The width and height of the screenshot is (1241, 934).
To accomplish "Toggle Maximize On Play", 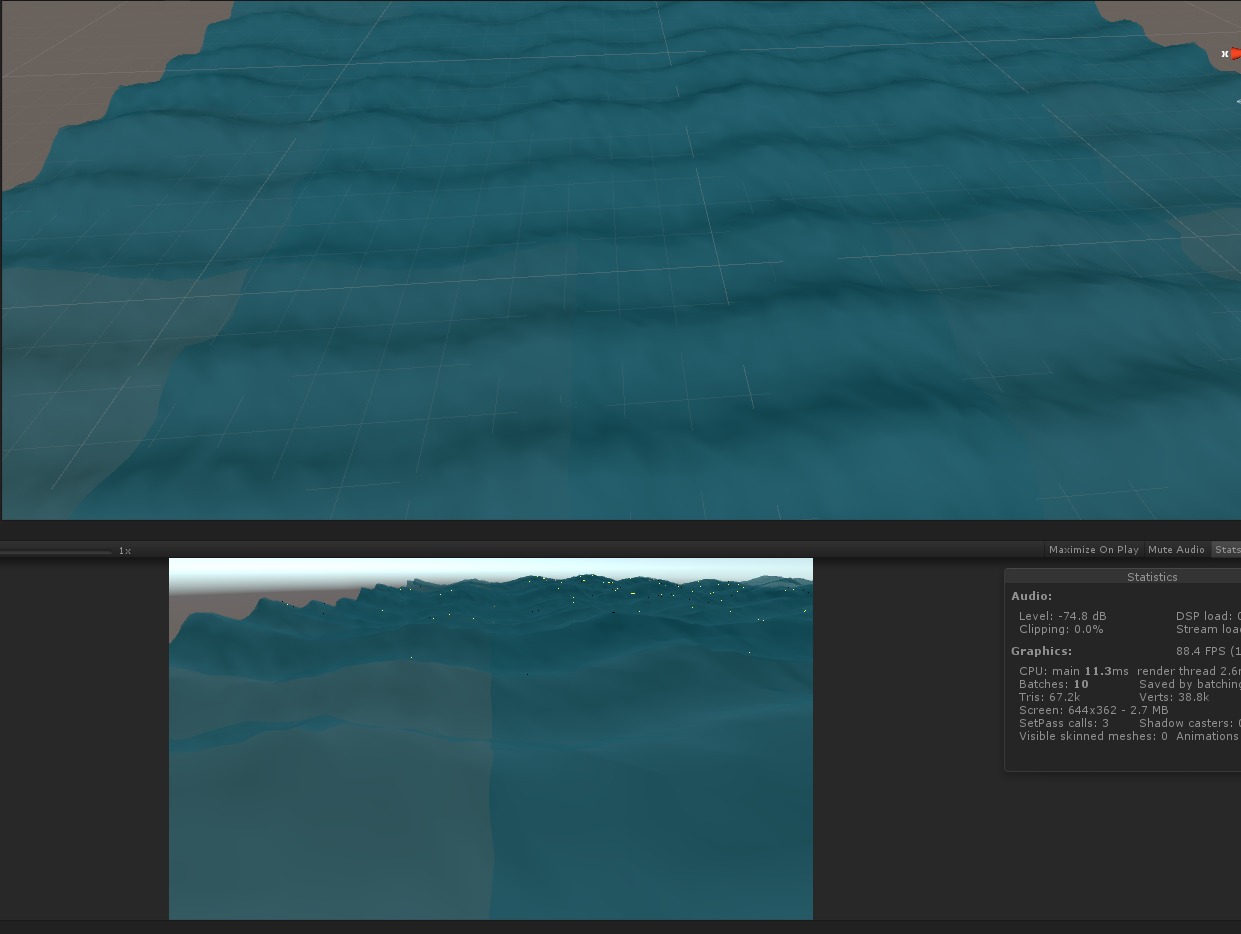I will [1093, 550].
